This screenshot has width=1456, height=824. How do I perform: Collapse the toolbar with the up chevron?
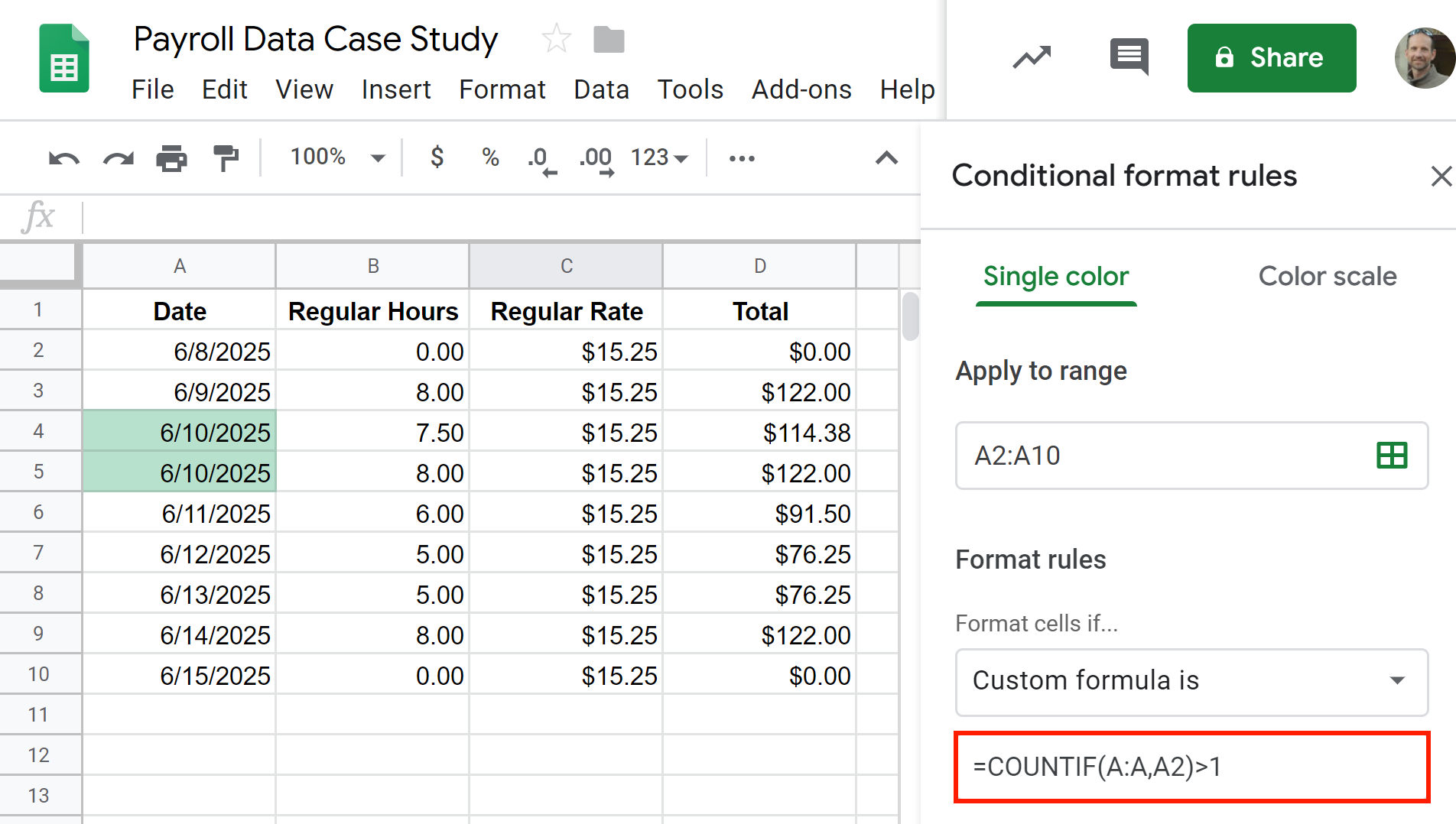886,158
